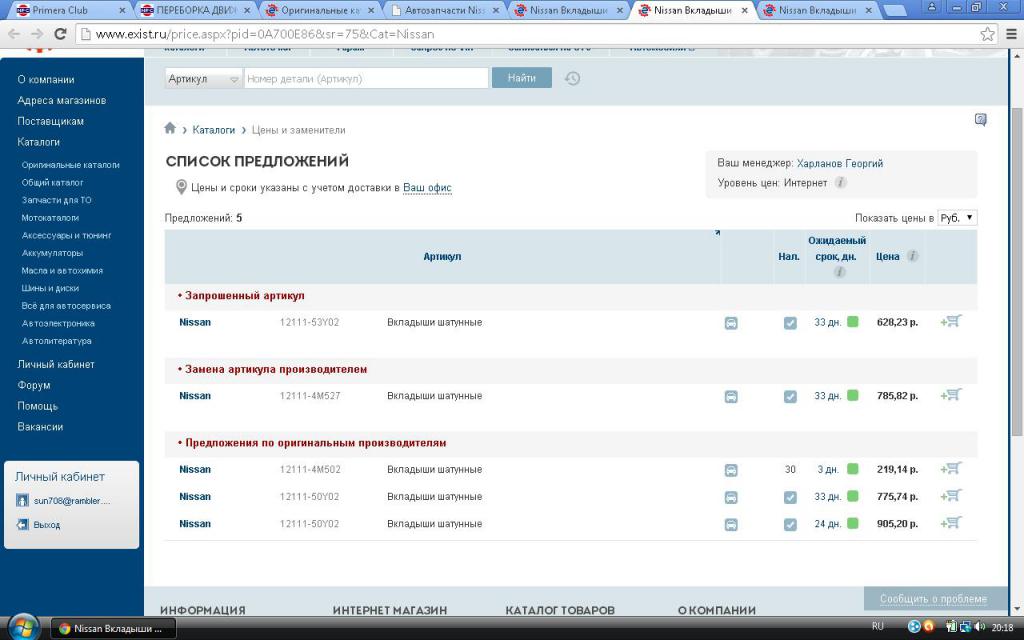Add Nissan 12111-4M502 to cart
1024x640 pixels.
(950, 469)
